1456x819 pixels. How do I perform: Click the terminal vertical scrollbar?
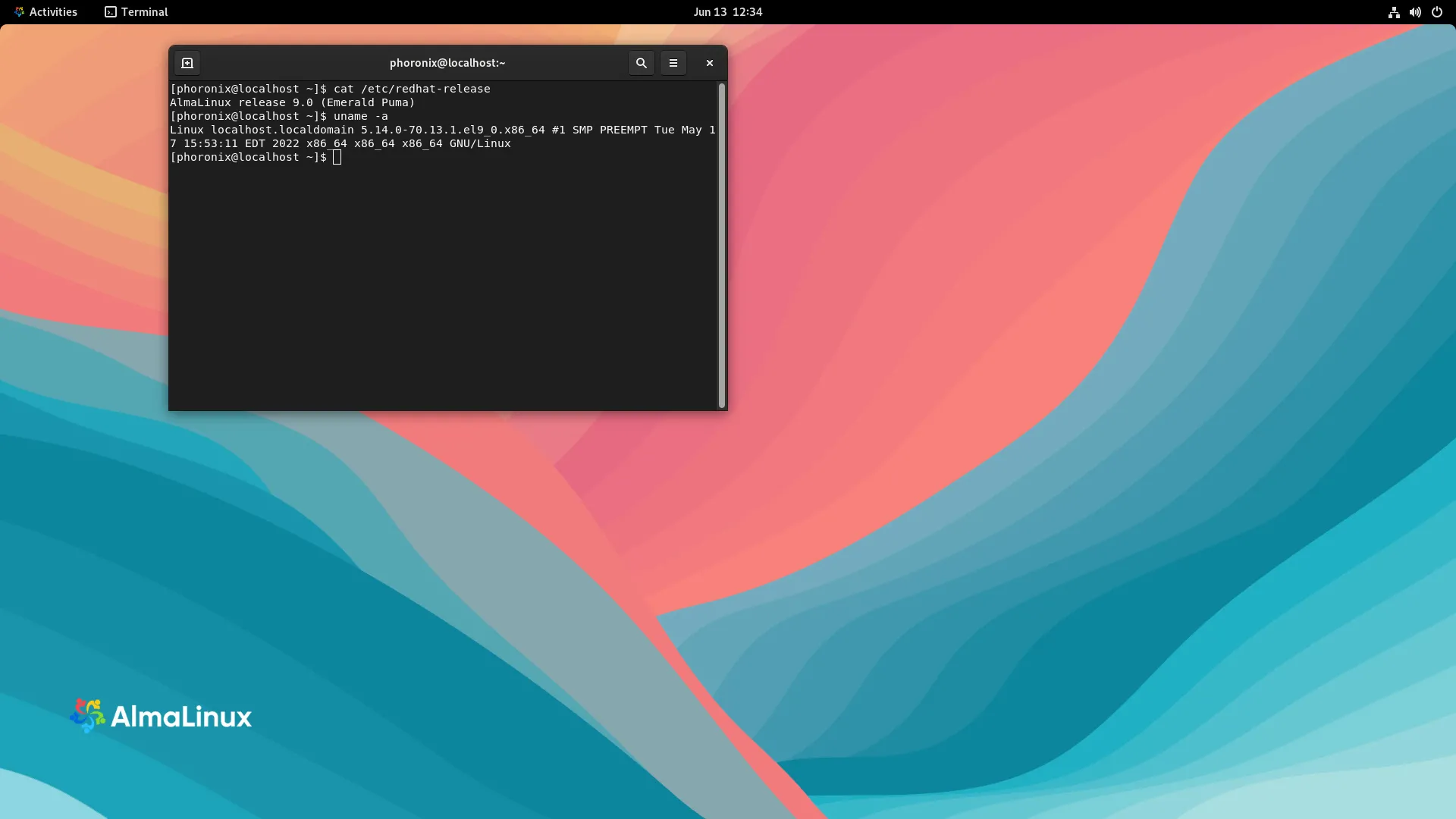coord(721,246)
